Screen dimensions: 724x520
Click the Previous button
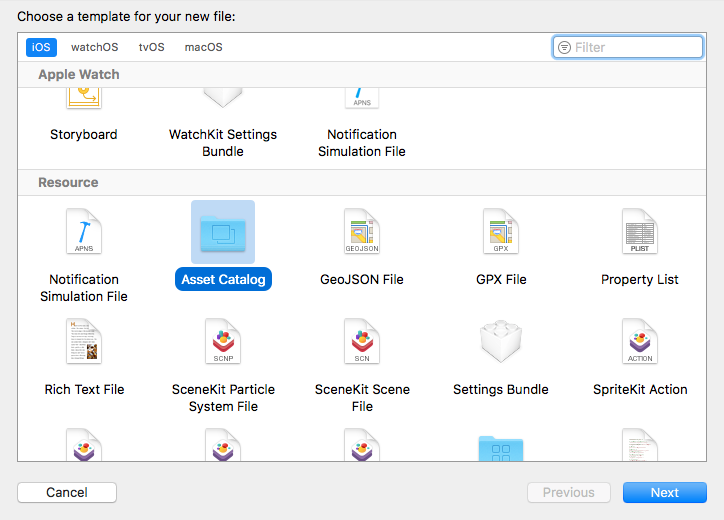[x=569, y=492]
